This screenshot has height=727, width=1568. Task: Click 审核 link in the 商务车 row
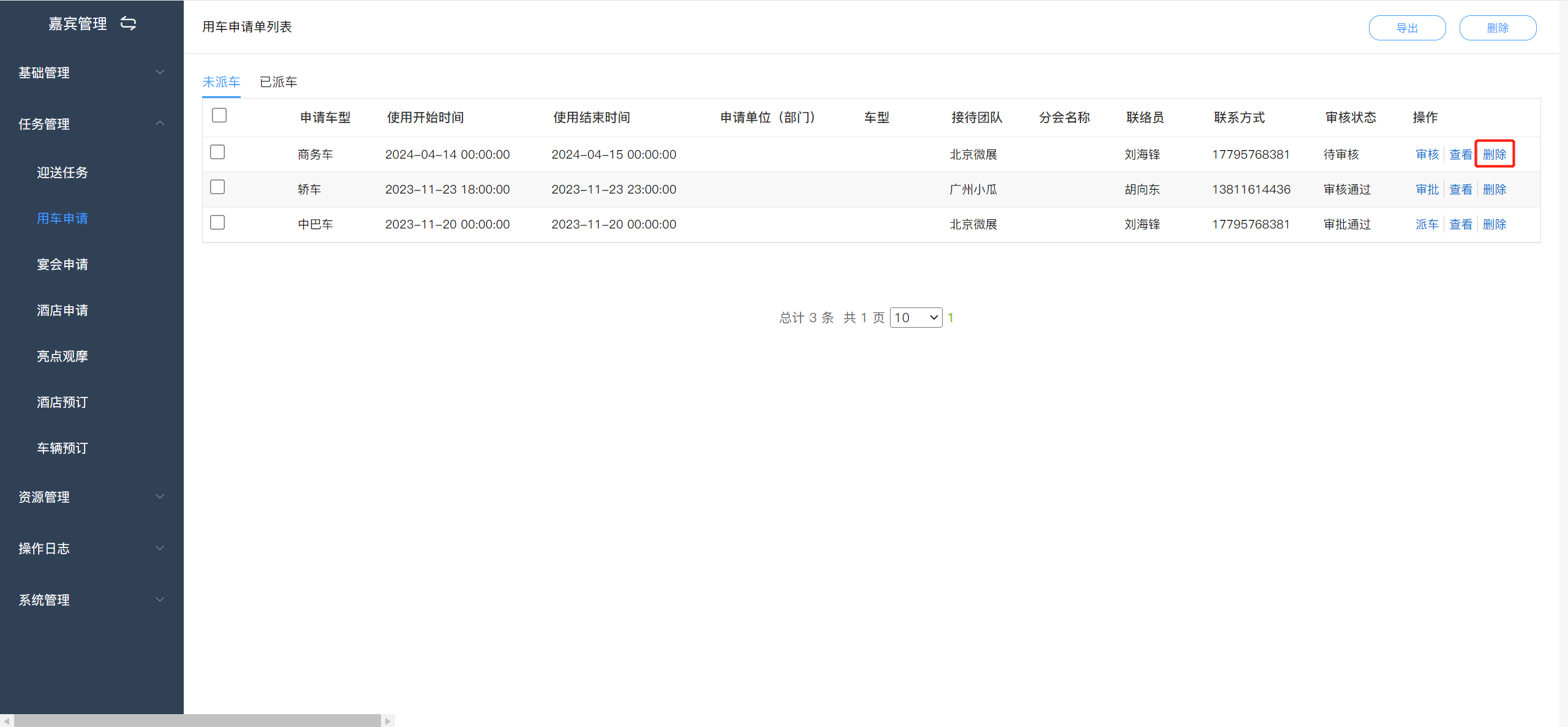[1427, 154]
